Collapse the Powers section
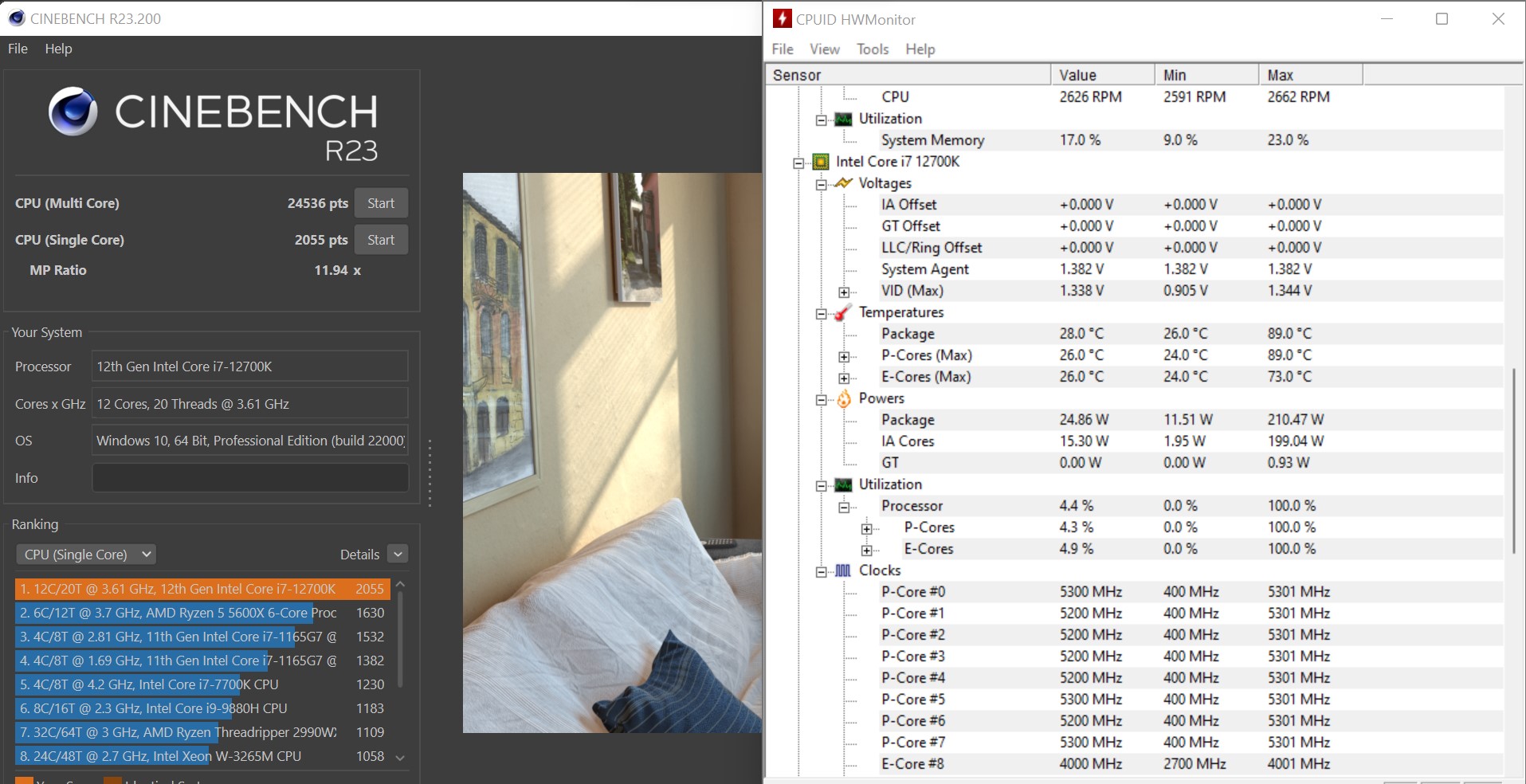This screenshot has width=1526, height=784. (821, 399)
